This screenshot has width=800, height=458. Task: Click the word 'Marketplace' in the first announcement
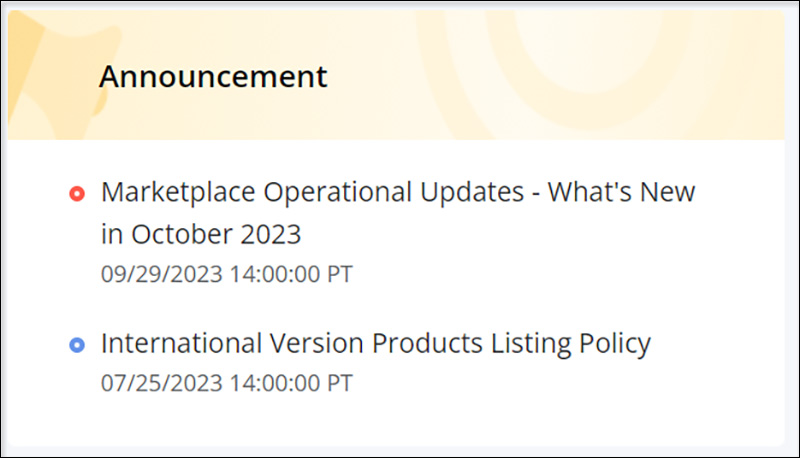click(178, 193)
